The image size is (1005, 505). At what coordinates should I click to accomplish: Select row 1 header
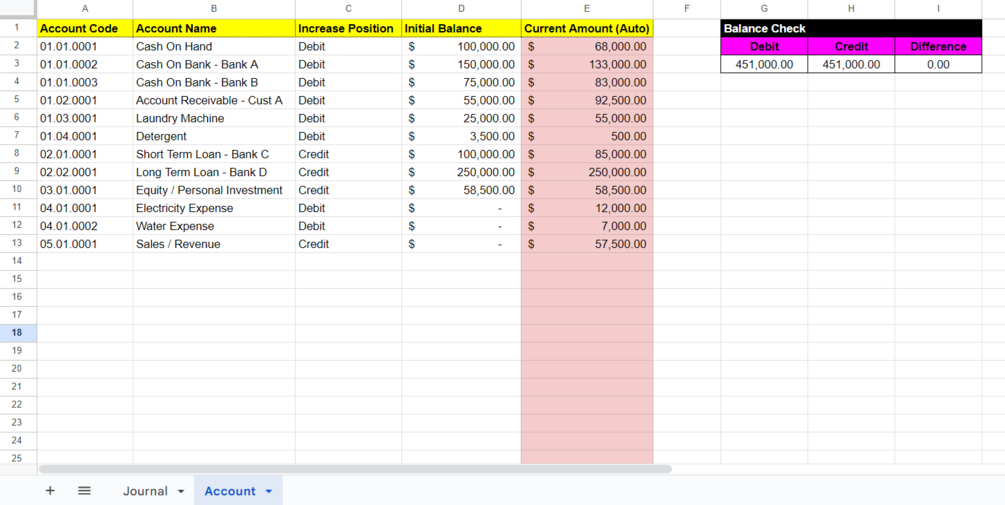(x=18, y=28)
